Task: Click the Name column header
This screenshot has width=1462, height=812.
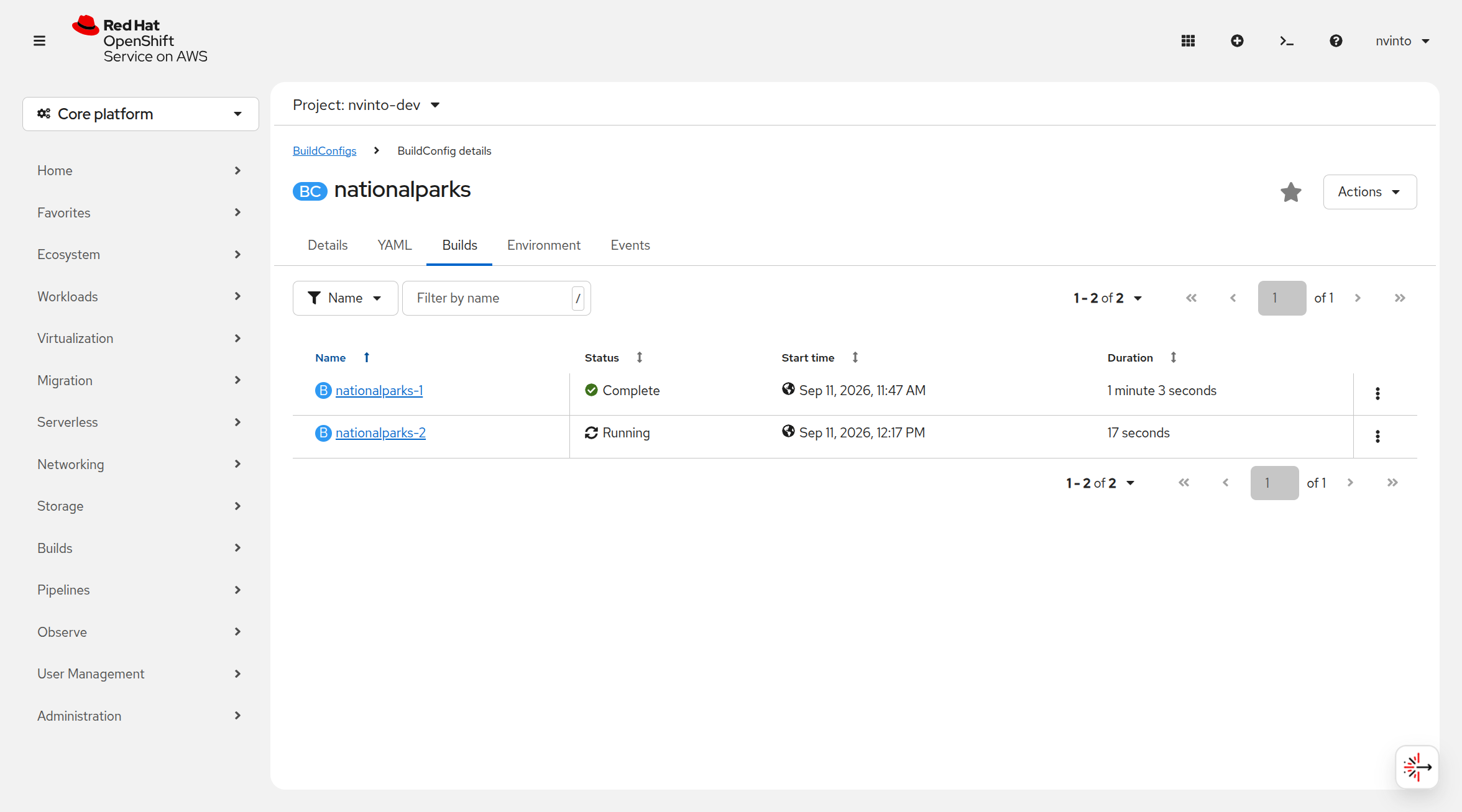Action: (x=330, y=358)
